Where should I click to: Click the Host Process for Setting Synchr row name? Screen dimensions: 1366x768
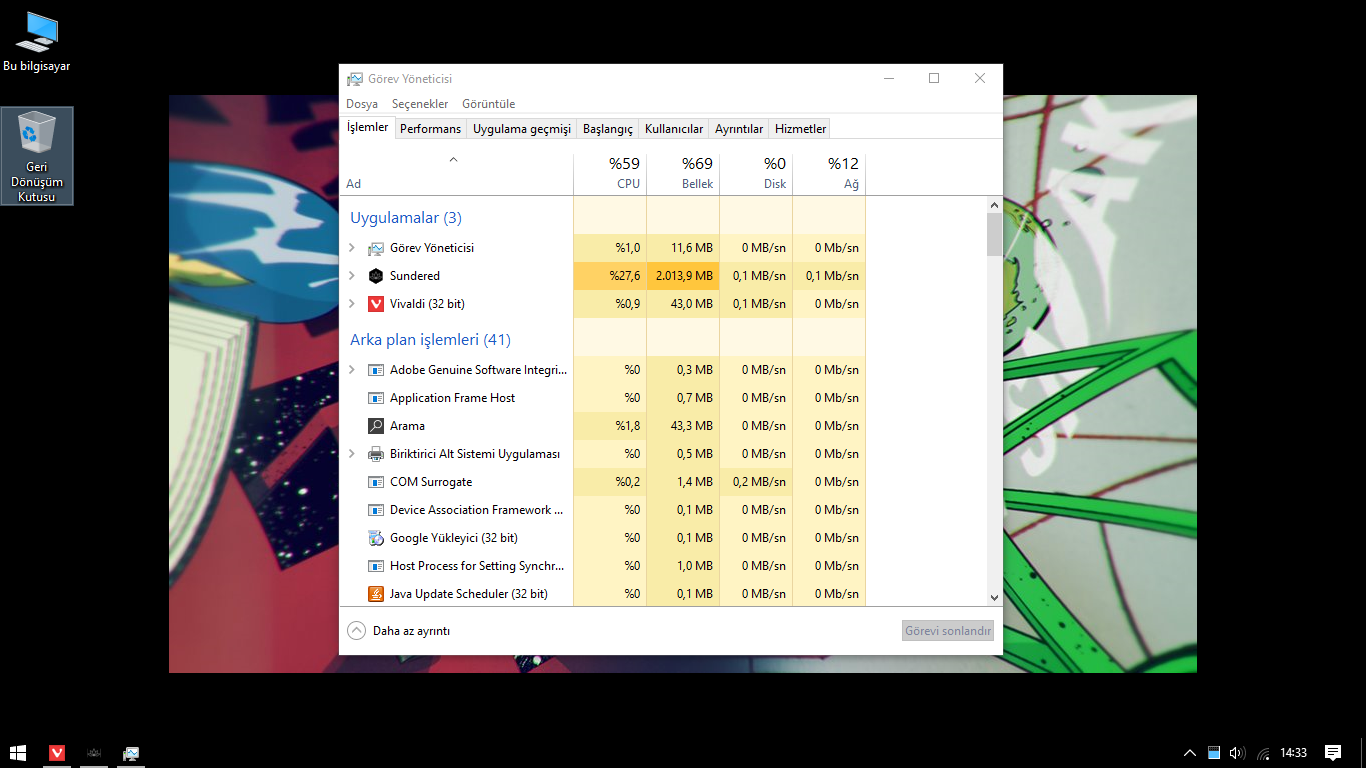pos(477,566)
